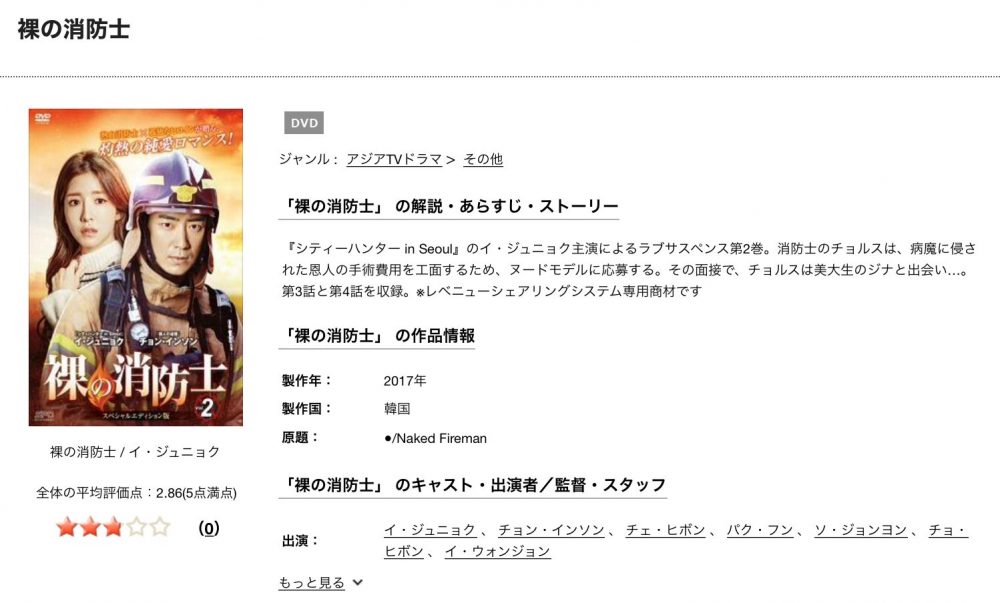The width and height of the screenshot is (1000, 603).
Task: Open cast member パク・フン link
Action: [760, 530]
